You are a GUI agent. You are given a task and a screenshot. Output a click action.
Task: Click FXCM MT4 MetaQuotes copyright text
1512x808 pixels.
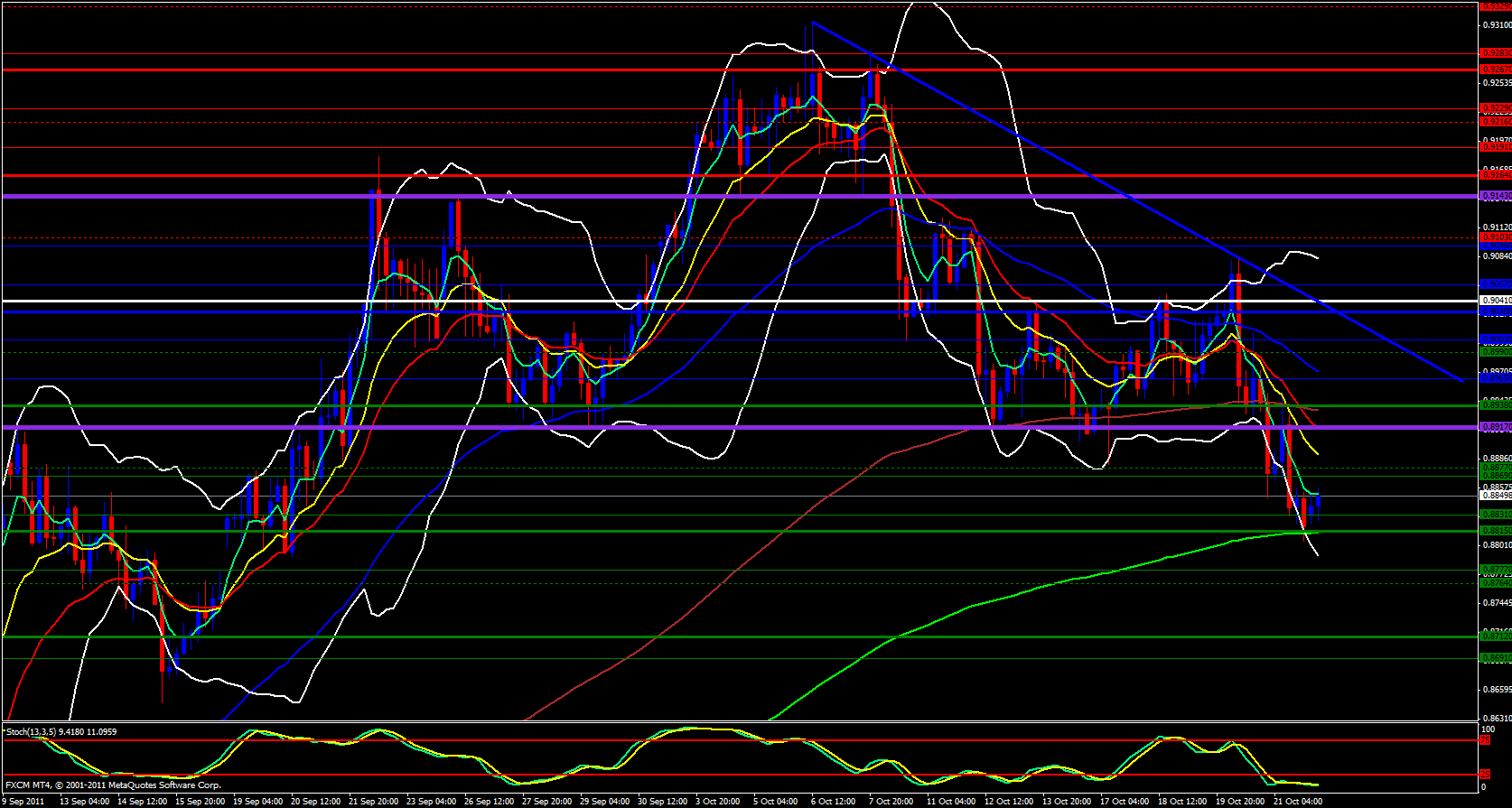pos(113,785)
